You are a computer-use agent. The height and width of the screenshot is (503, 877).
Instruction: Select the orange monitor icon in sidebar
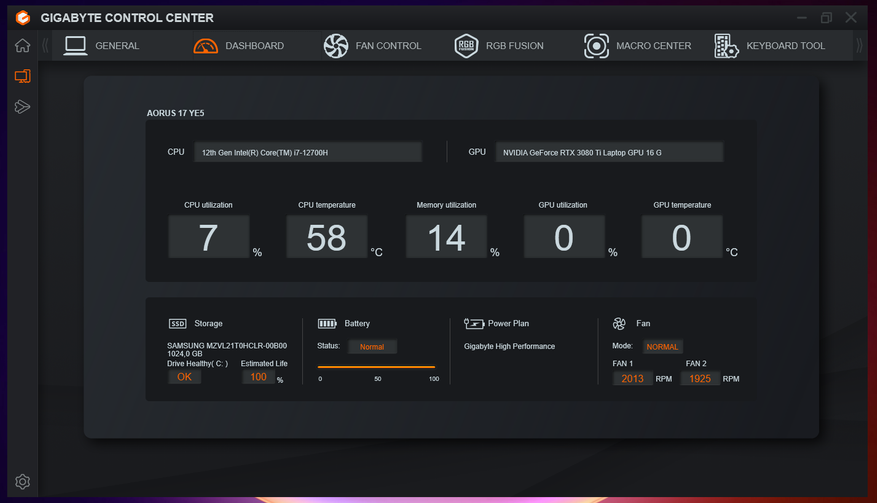coord(22,77)
